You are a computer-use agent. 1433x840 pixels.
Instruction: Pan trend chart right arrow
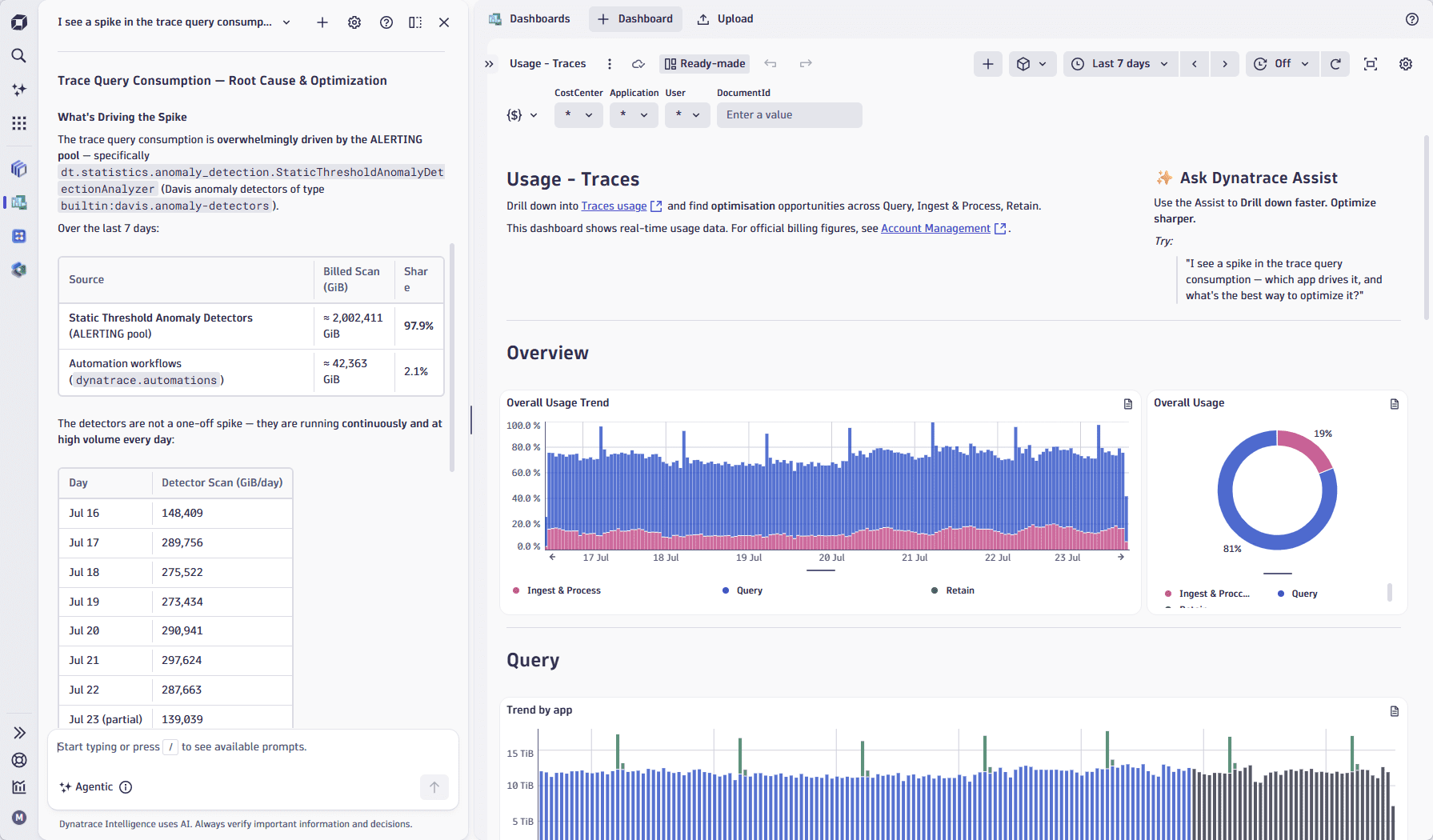1121,557
